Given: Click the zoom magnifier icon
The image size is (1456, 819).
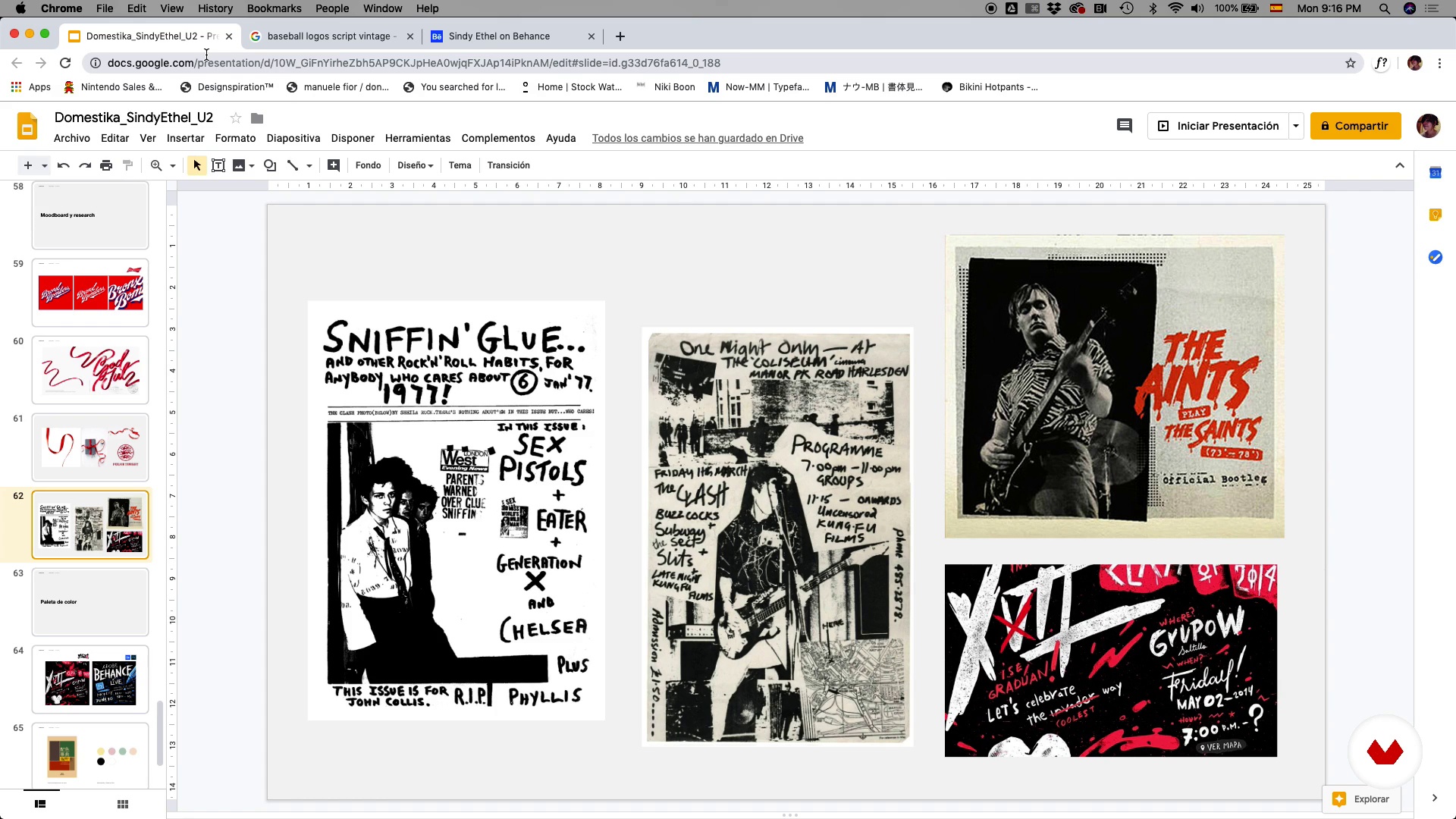Looking at the screenshot, I should tap(156, 165).
